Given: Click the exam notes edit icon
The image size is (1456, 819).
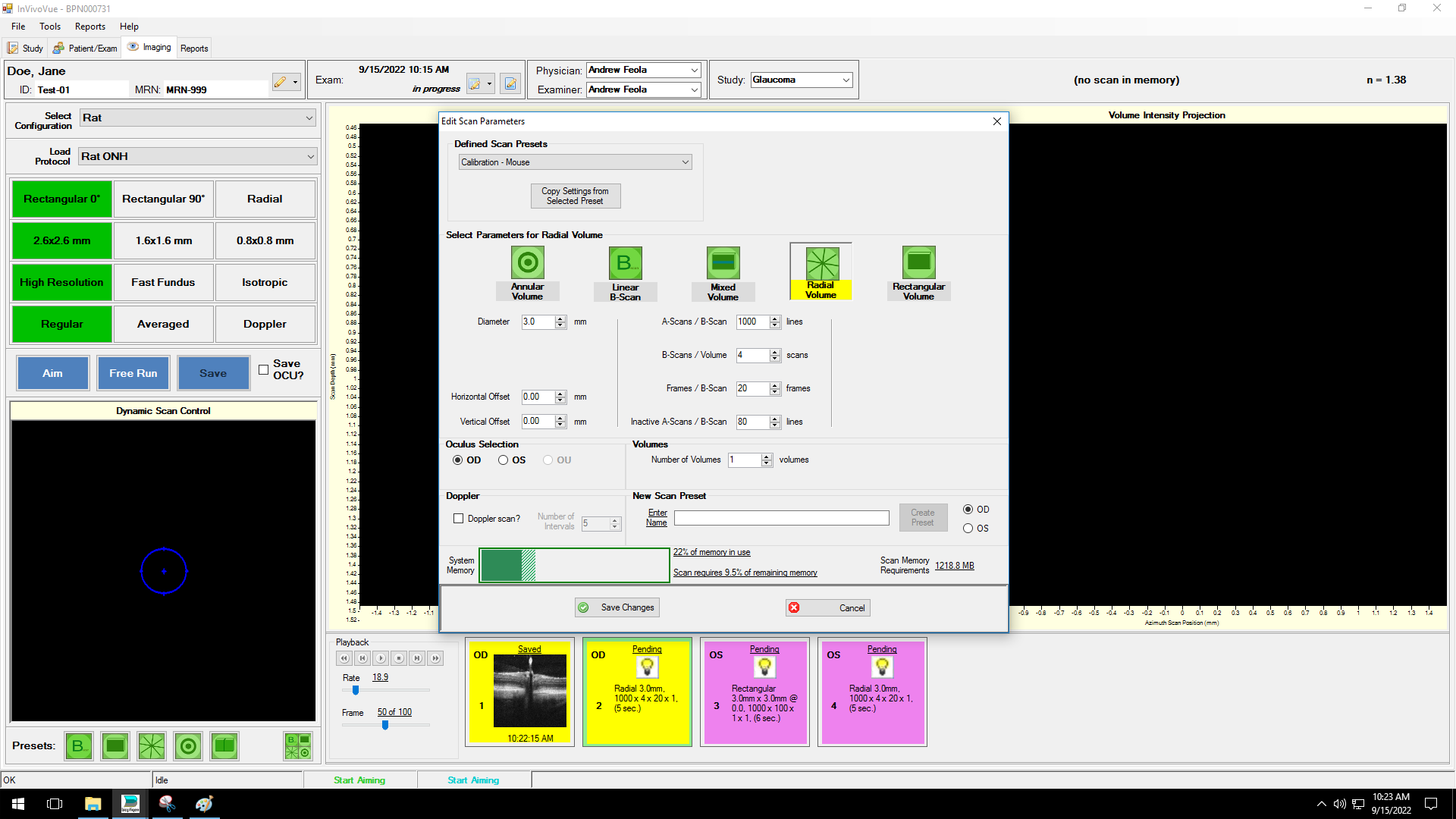Looking at the screenshot, I should (x=510, y=83).
